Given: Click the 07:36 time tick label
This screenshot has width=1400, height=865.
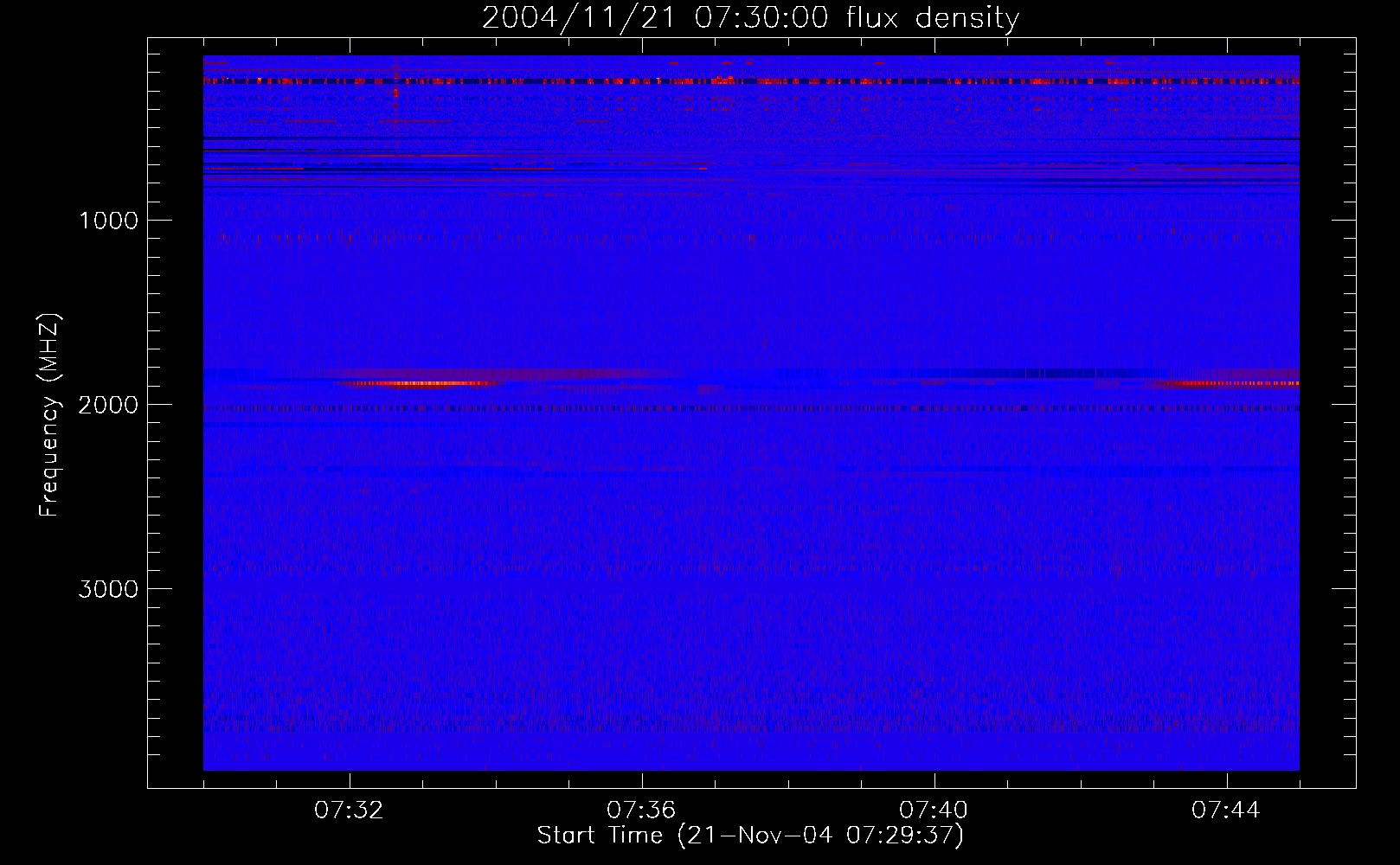Looking at the screenshot, I should [641, 811].
